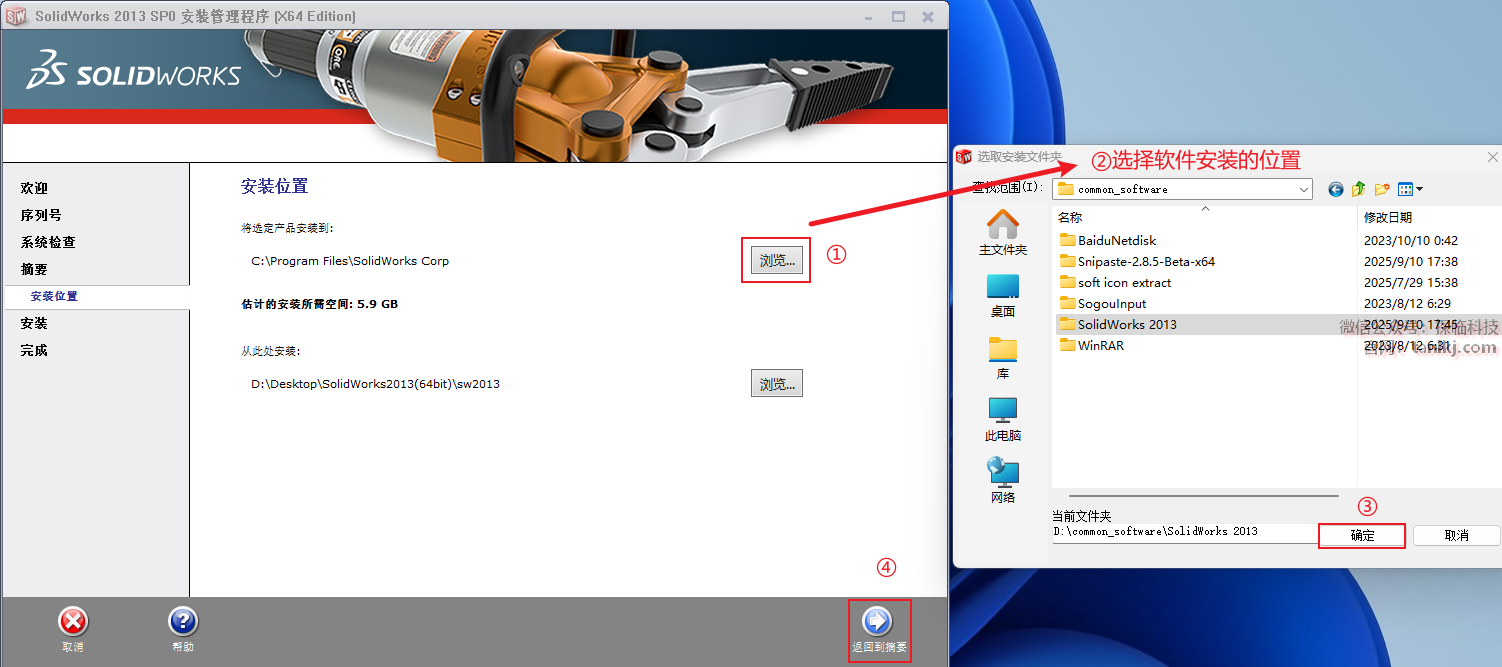Go to 安装 step in sidebar

click(34, 323)
